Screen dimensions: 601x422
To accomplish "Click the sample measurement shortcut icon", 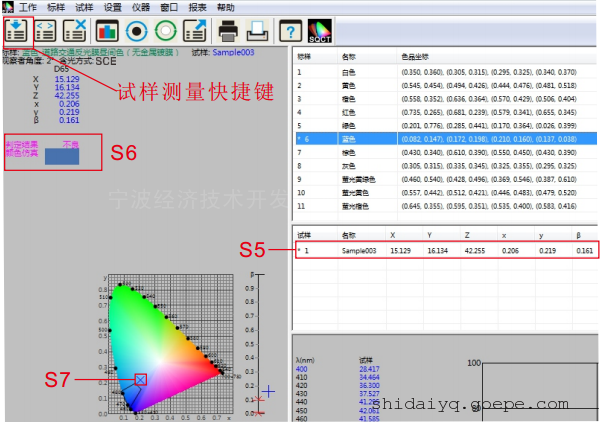I will point(18,30).
